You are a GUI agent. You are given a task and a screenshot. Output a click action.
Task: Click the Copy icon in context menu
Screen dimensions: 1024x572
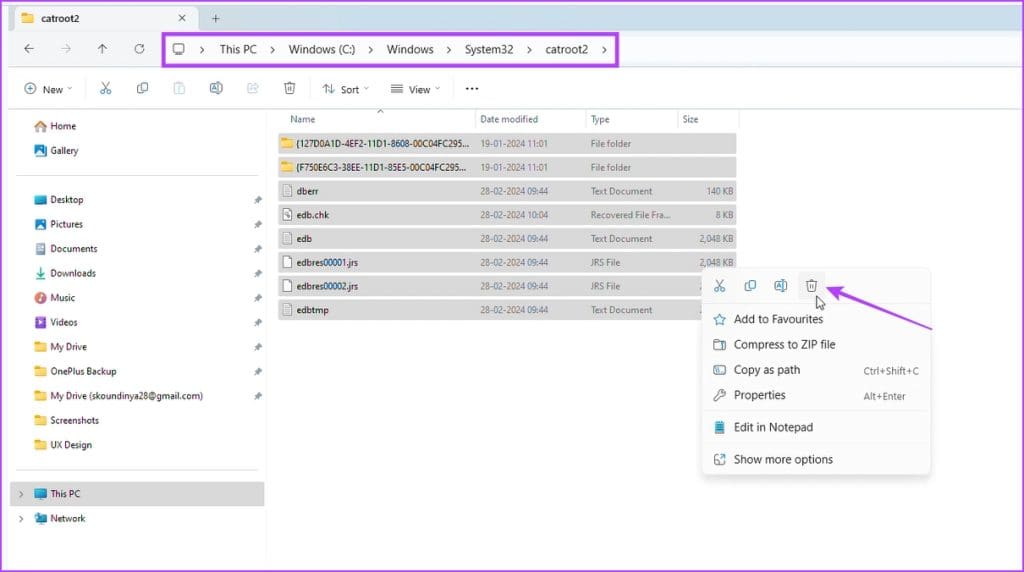750,286
